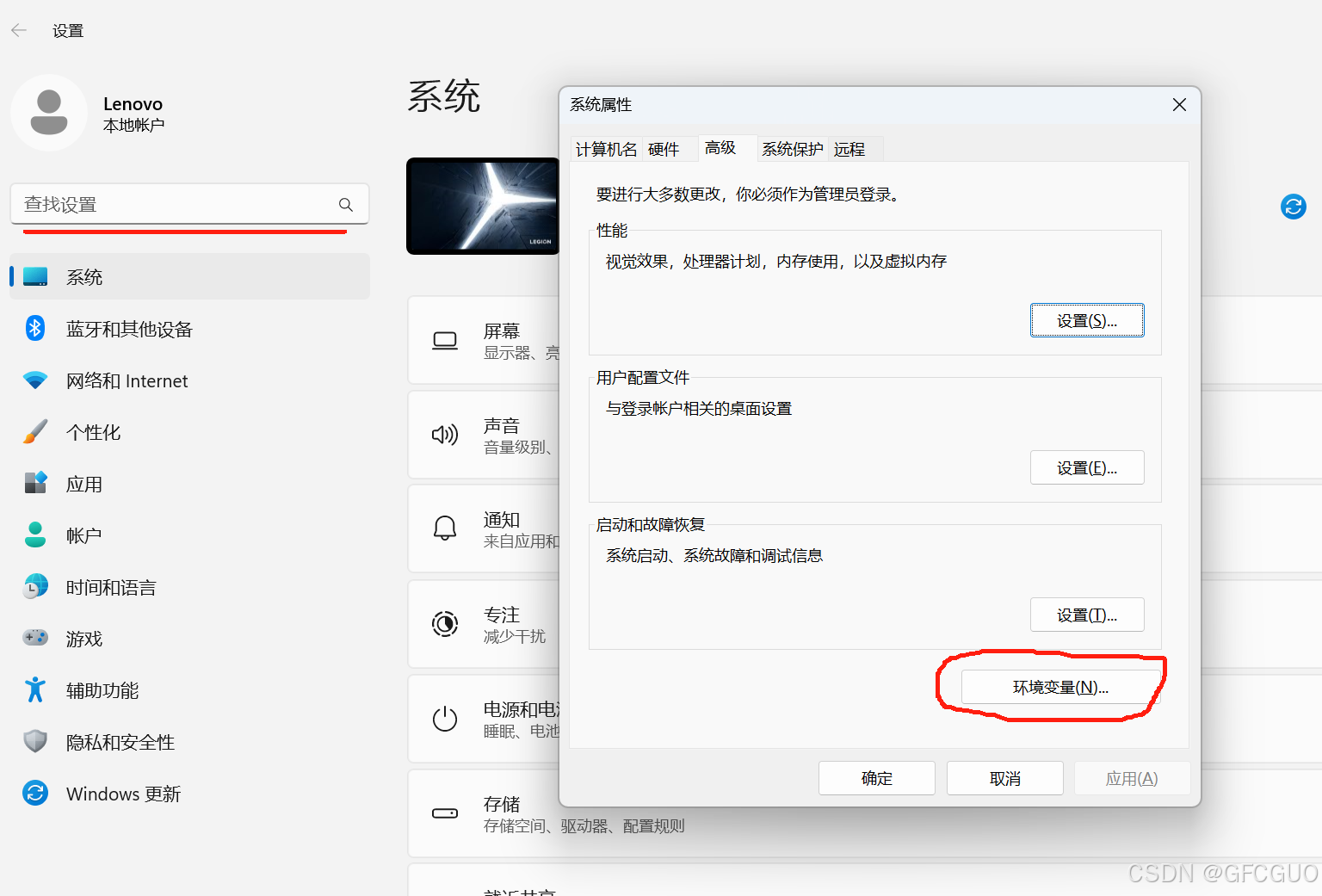The height and width of the screenshot is (896, 1322).
Task: Click the power icon next to 电源
Action: tap(445, 718)
